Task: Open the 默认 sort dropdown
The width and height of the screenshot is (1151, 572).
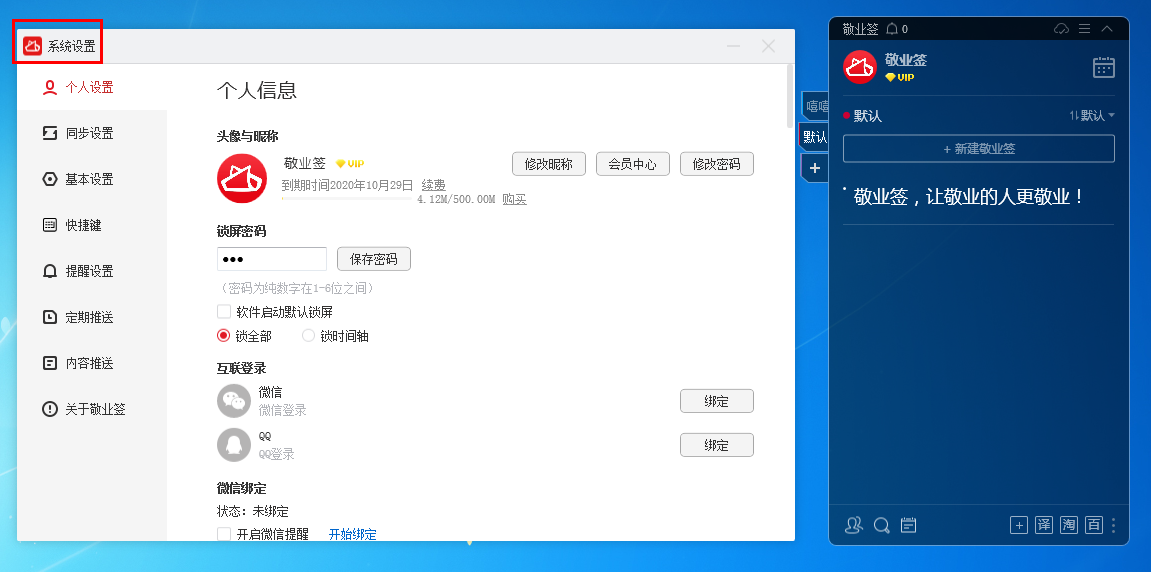Action: click(1092, 115)
